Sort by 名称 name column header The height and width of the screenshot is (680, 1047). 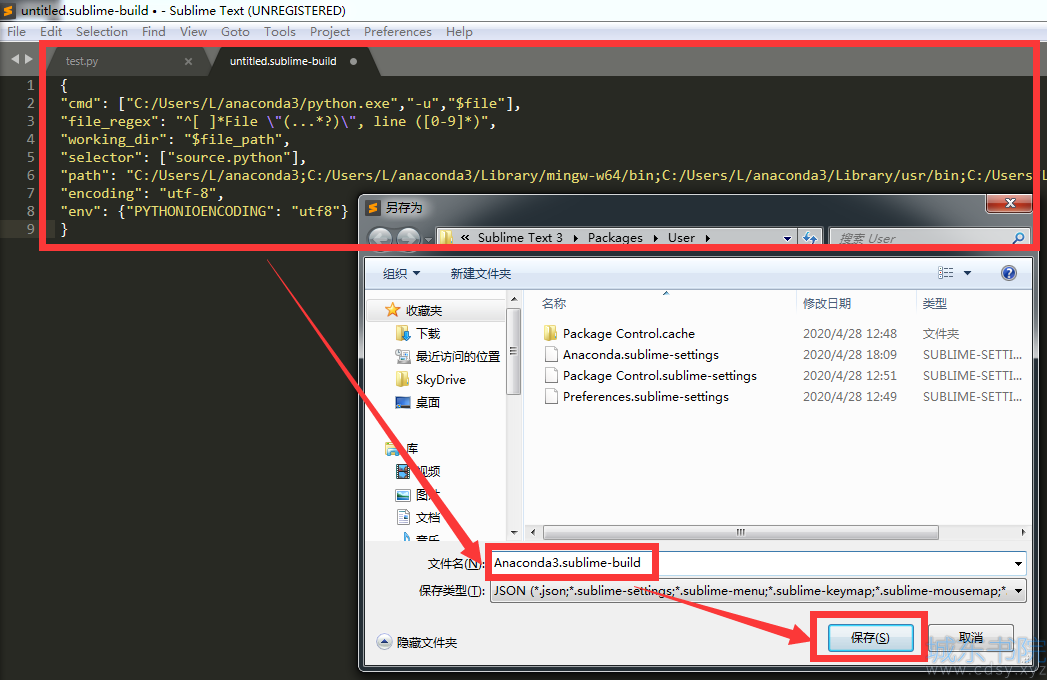(554, 303)
